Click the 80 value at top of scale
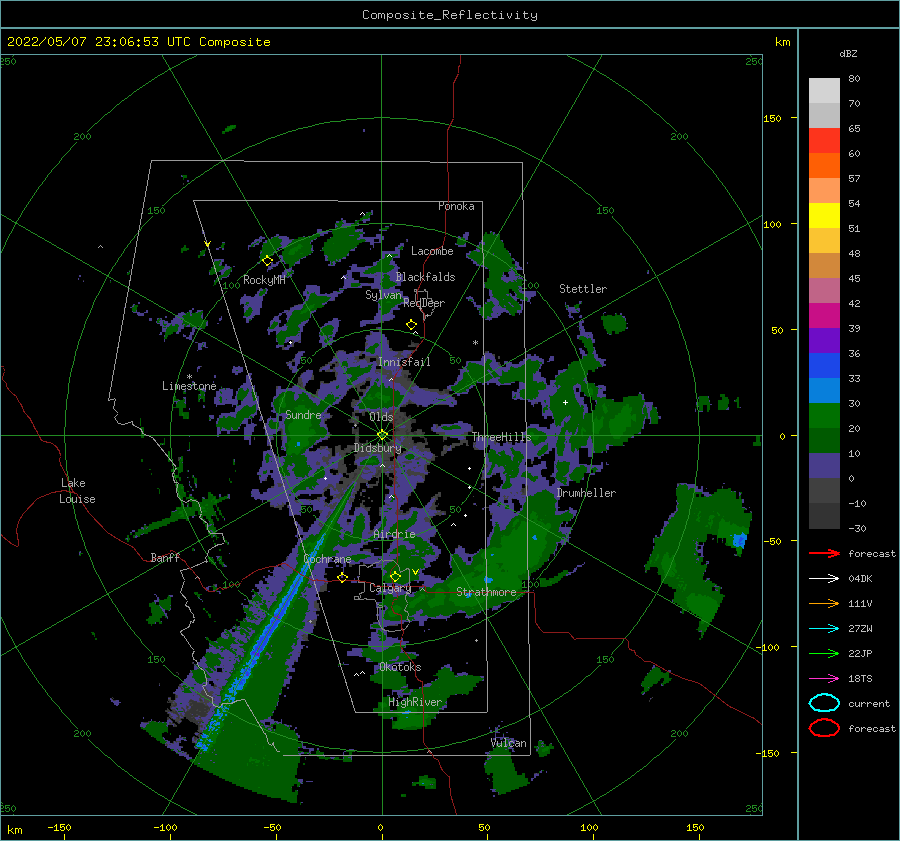The height and width of the screenshot is (841, 900). [x=854, y=79]
